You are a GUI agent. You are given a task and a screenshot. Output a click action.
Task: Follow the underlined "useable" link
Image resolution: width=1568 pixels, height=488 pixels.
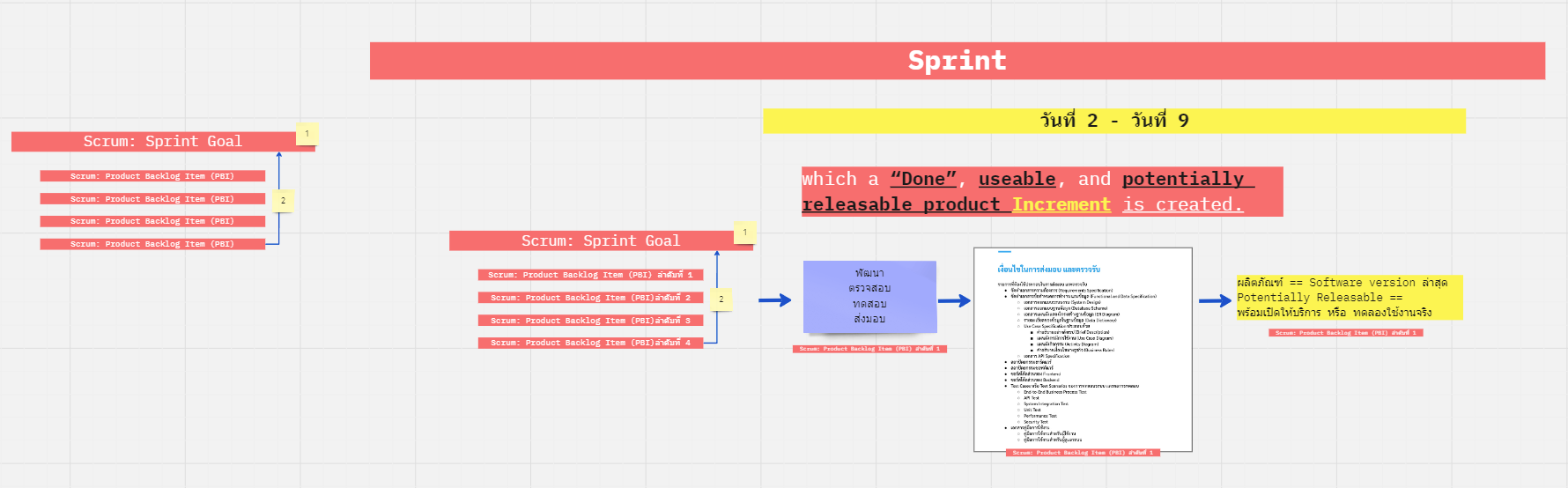1017,180
